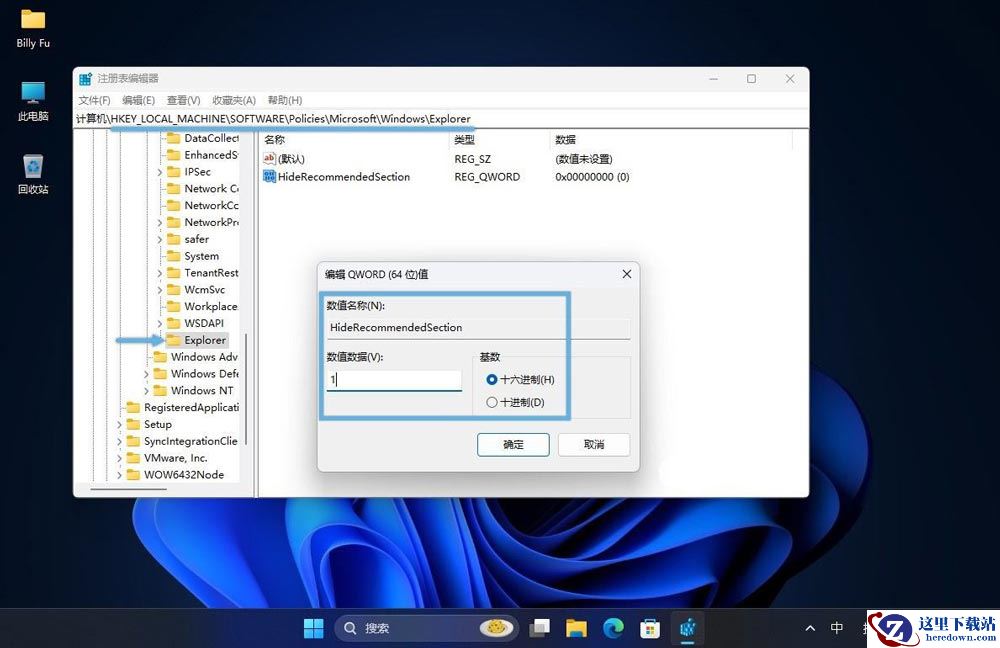Screen dimensions: 1000x648
Task: Confirm the dialog with 确定
Action: click(513, 445)
